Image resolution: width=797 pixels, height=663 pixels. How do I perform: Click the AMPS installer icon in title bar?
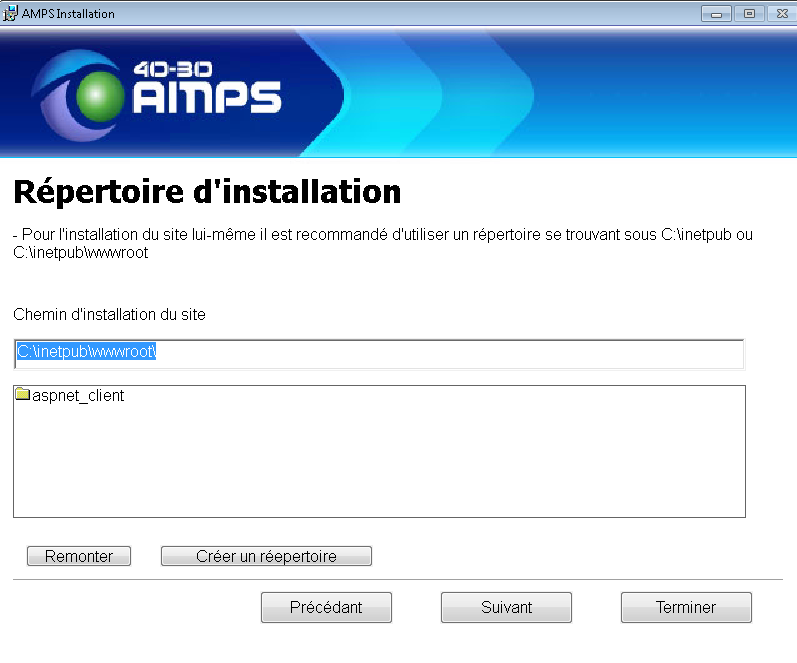click(12, 14)
